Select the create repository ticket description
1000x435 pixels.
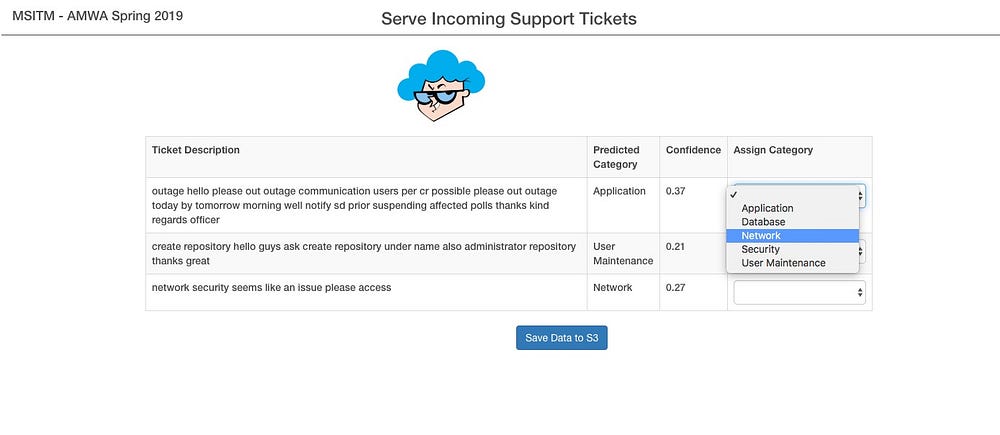click(x=364, y=253)
